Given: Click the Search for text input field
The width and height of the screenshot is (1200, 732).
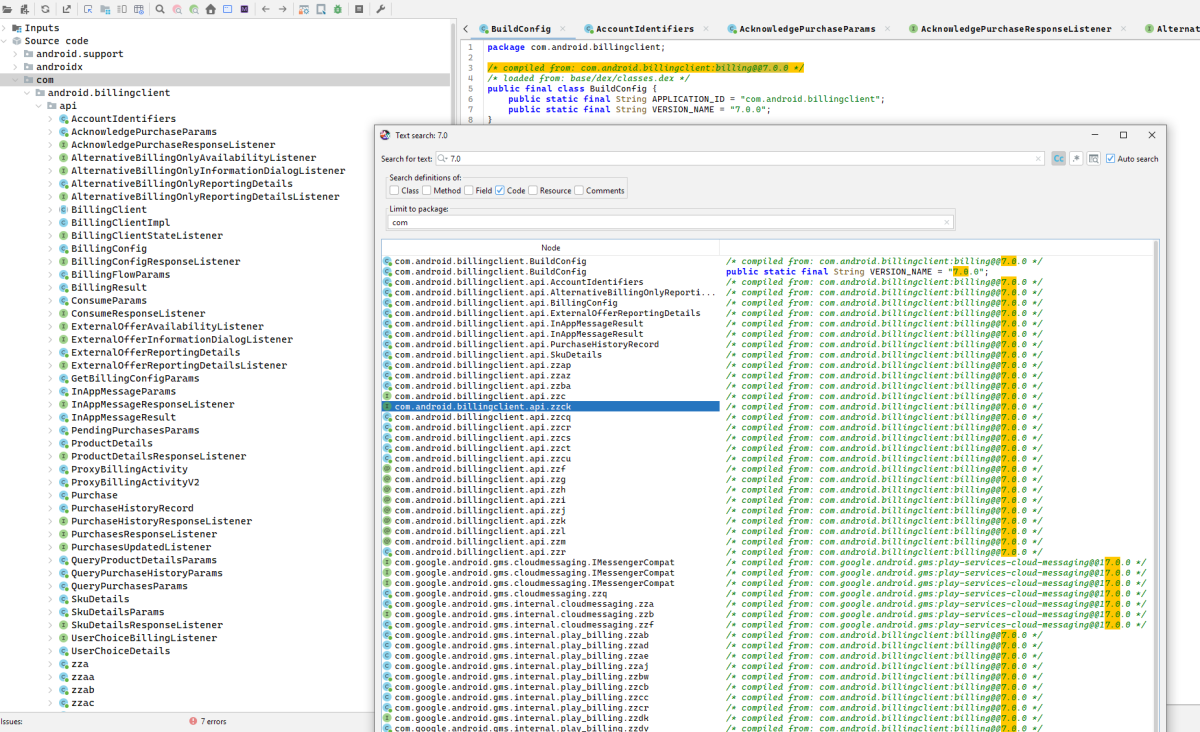Looking at the screenshot, I should pyautogui.click(x=739, y=159).
